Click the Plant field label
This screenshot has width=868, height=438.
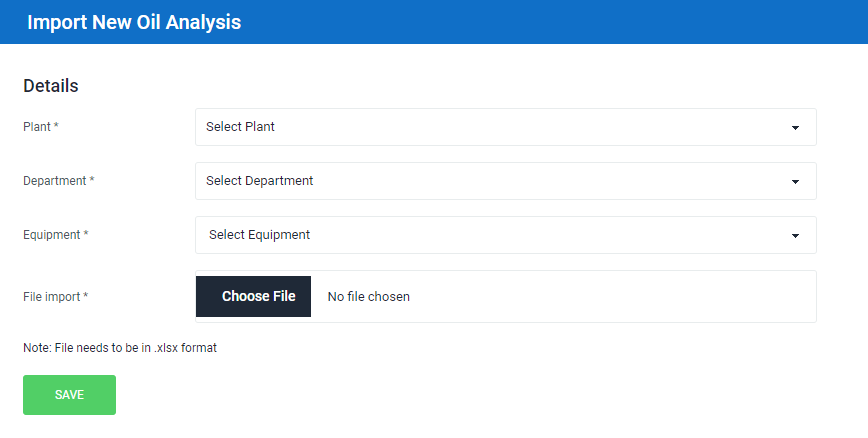pos(41,127)
